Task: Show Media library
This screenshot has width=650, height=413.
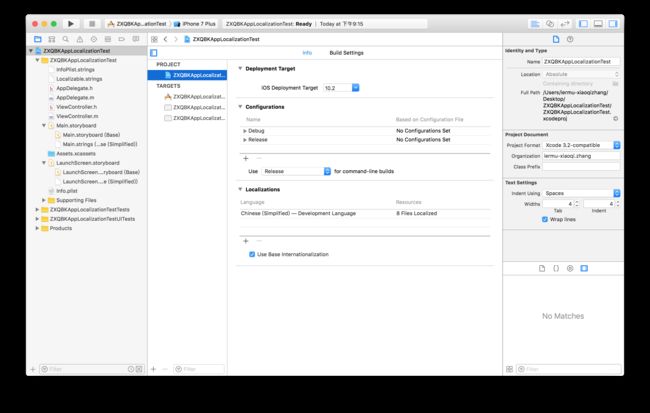Action: pos(584,268)
